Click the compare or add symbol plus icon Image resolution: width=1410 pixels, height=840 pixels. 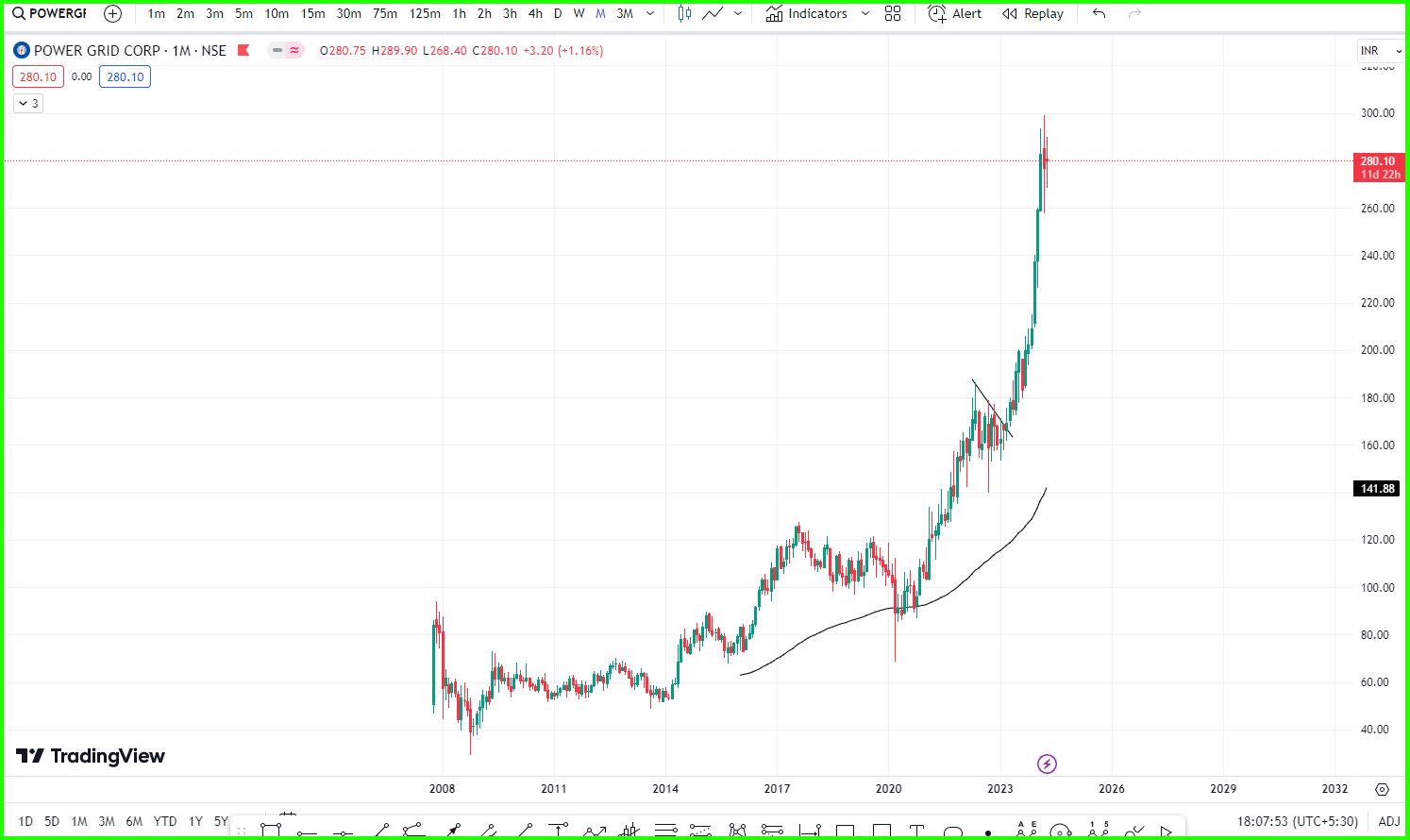tap(112, 13)
